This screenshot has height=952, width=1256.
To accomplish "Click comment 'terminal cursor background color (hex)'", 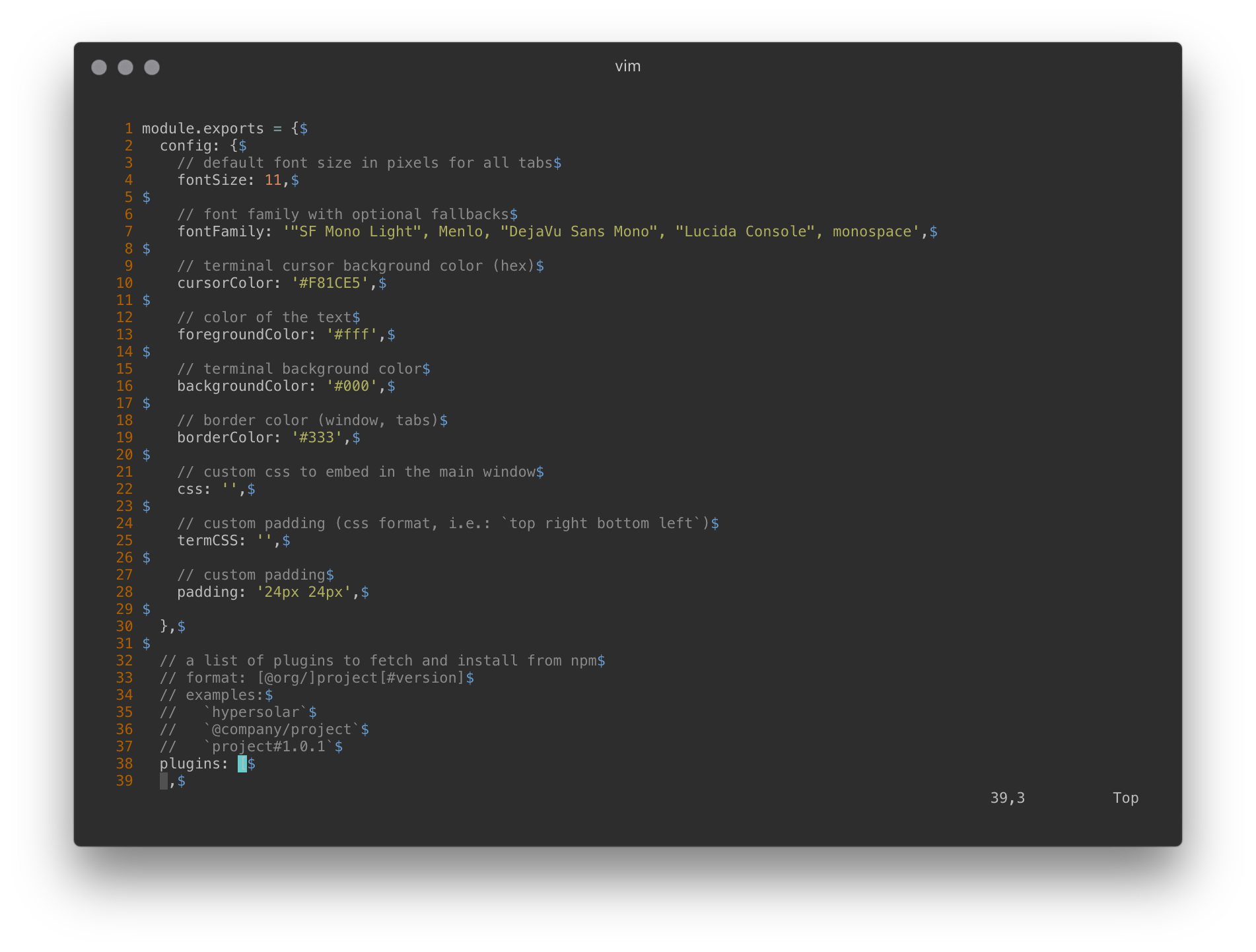I will point(369,266).
